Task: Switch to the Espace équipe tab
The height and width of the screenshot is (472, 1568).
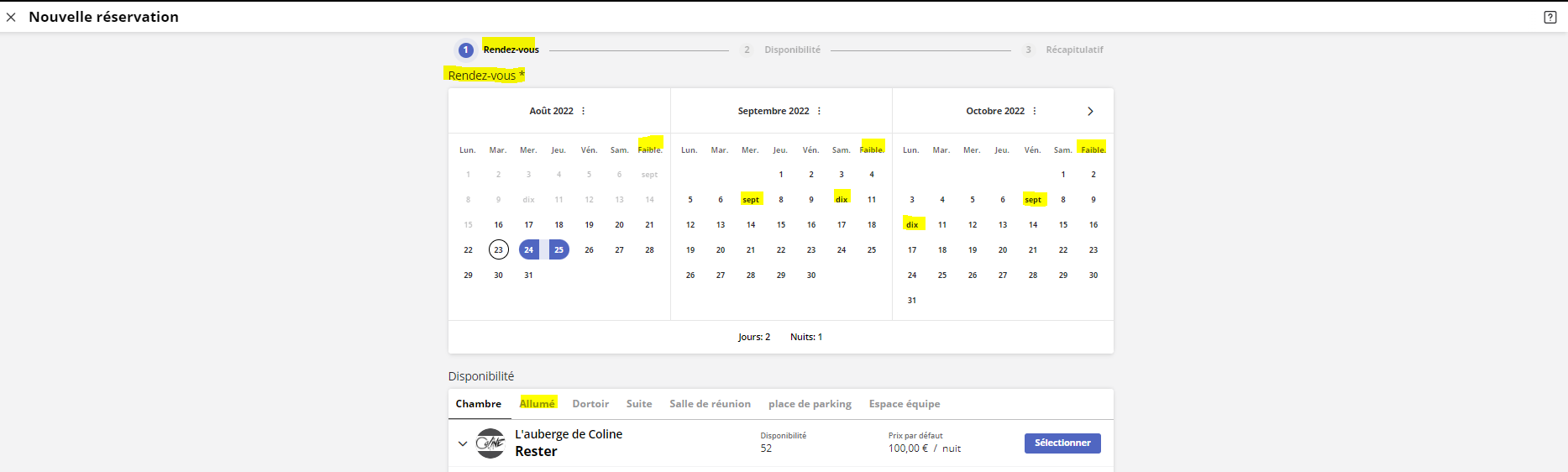Action: [905, 404]
